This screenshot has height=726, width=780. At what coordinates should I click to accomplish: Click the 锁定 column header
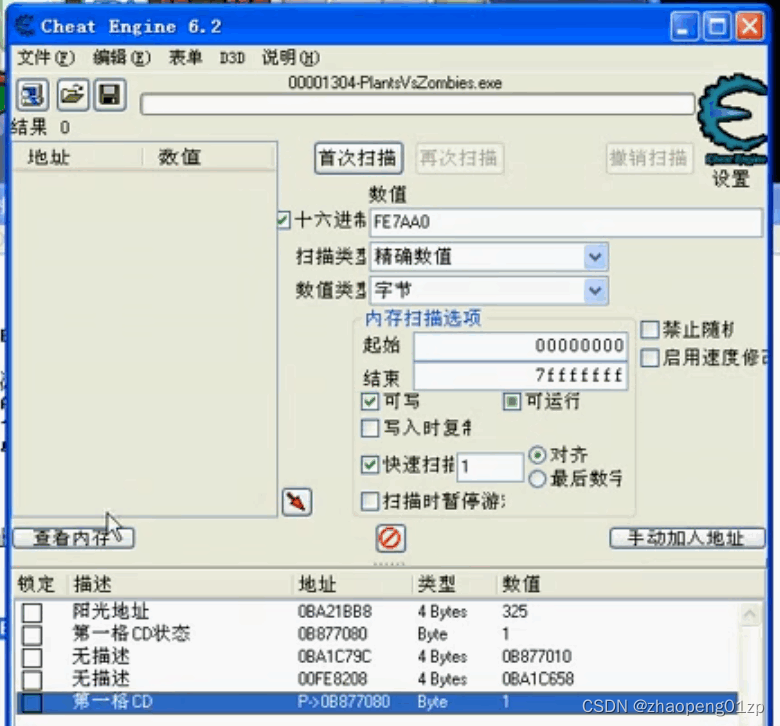click(36, 584)
